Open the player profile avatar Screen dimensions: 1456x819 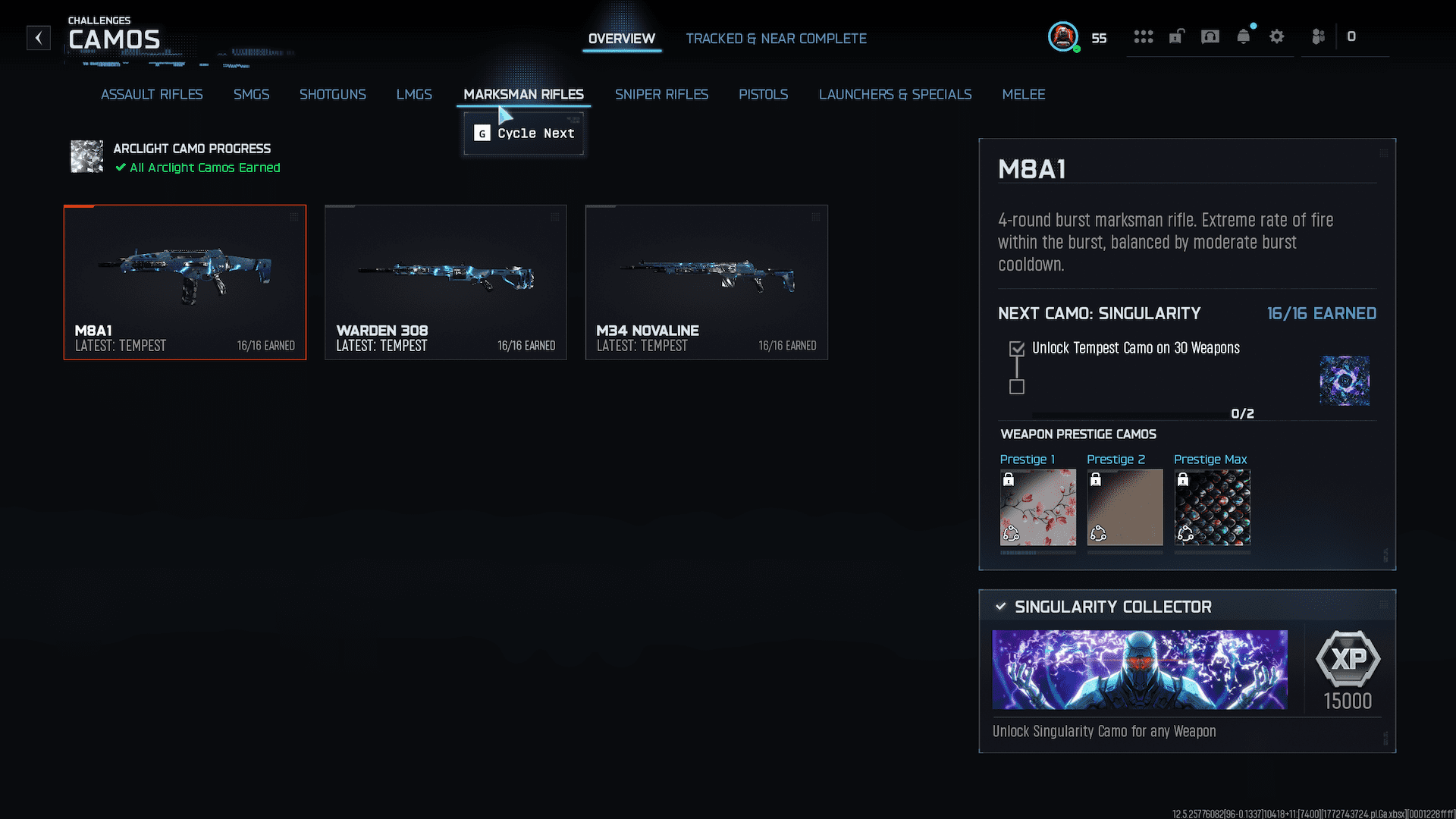point(1062,36)
